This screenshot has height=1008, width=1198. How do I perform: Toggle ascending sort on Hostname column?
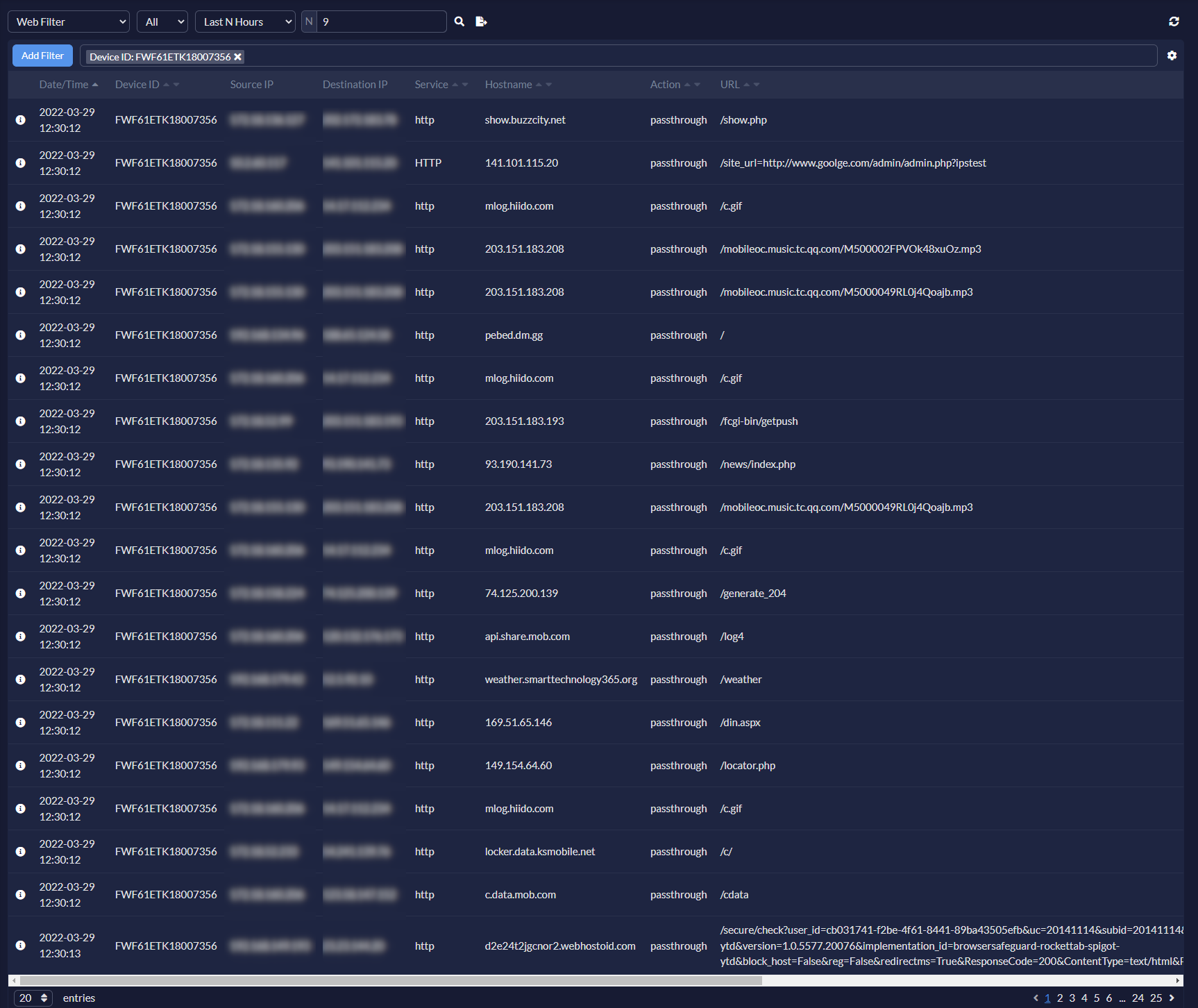[541, 84]
